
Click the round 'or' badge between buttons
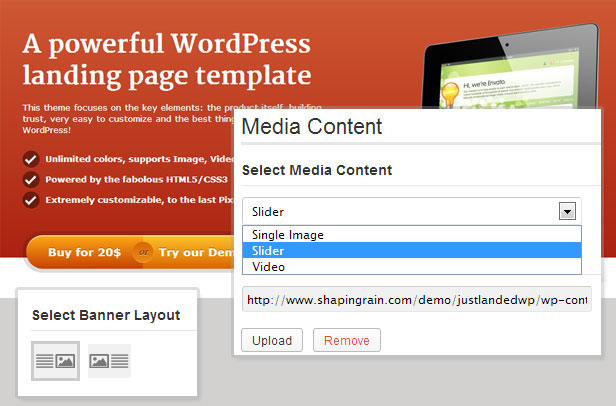143,252
